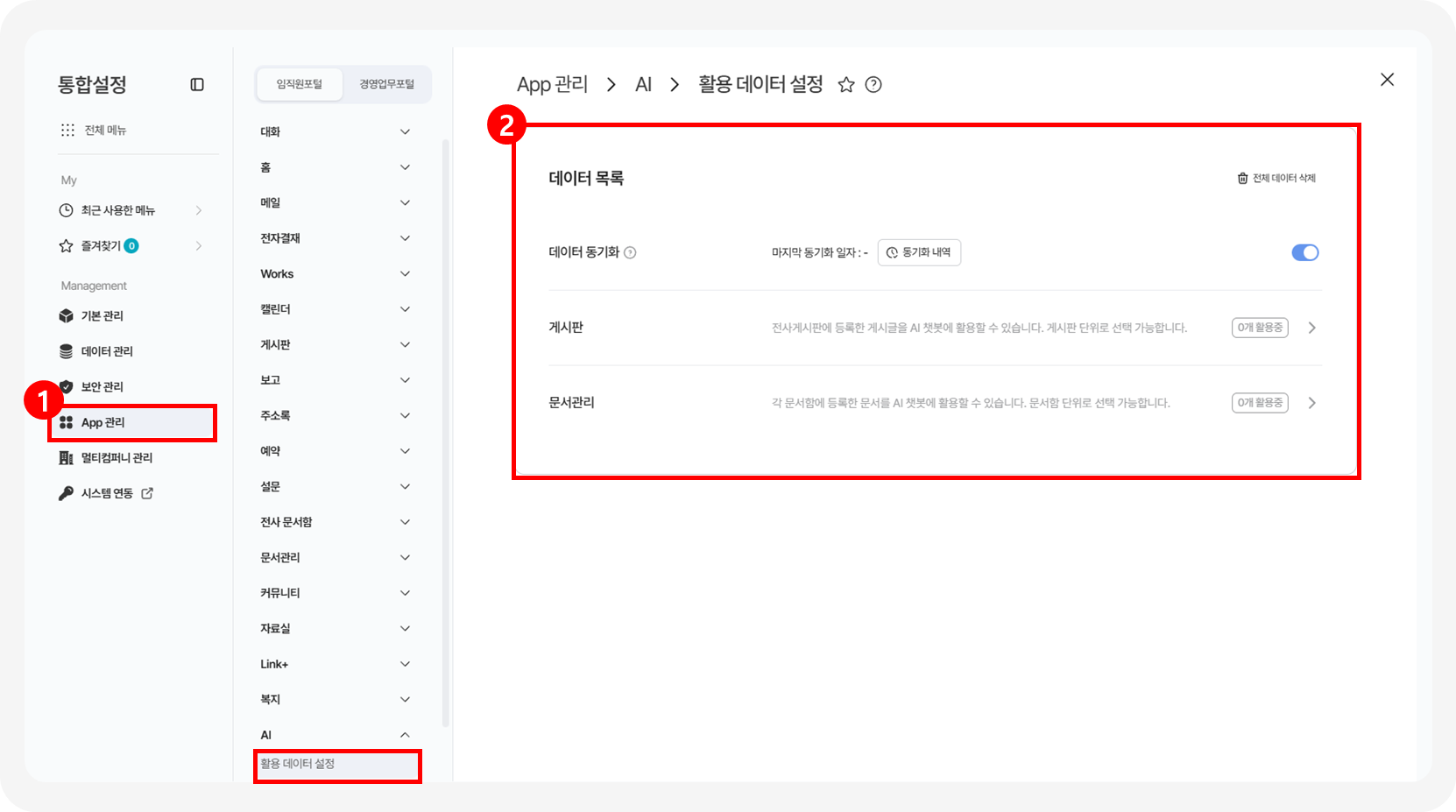Expand the 게시판 row arrow in data list

[1311, 328]
